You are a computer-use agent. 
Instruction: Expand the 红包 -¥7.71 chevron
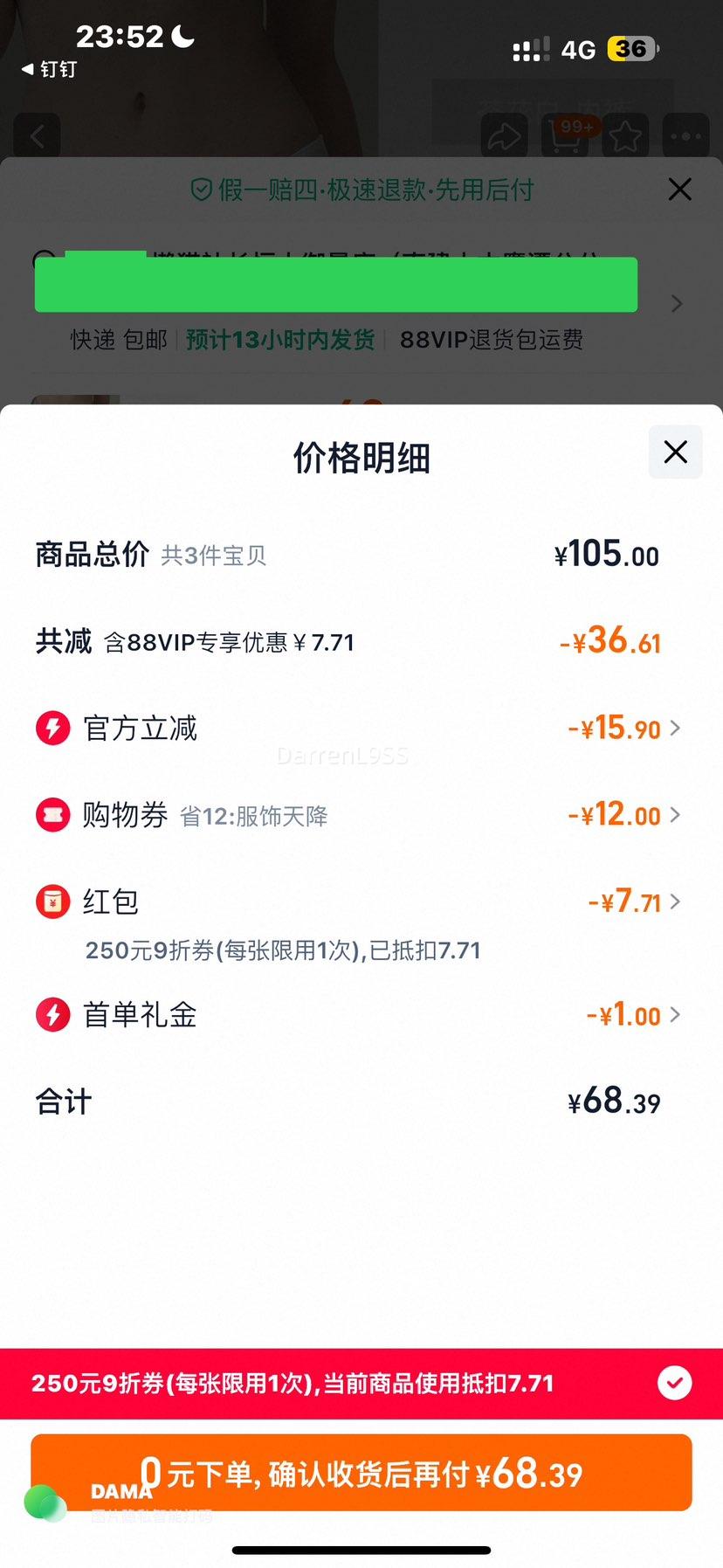[x=675, y=901]
